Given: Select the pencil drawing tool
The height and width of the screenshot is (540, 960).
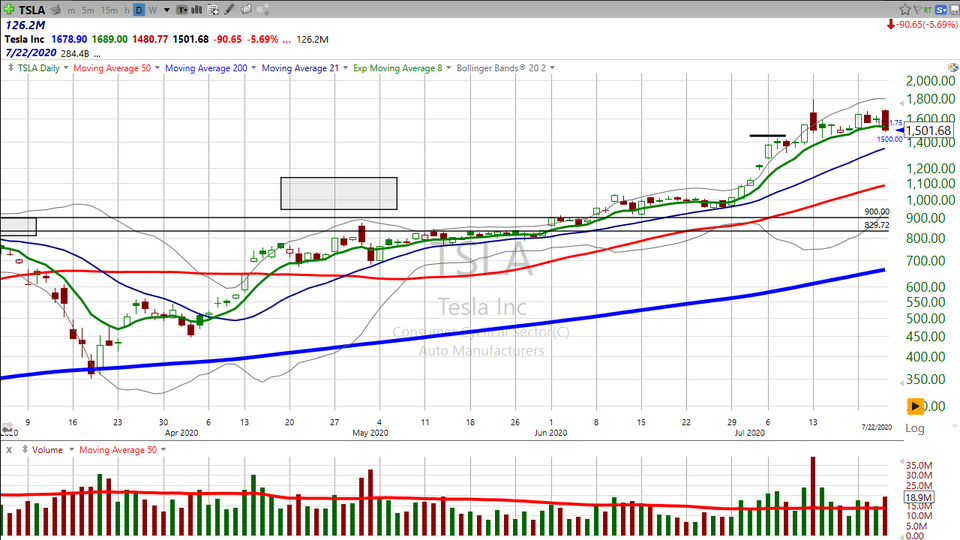Looking at the screenshot, I should point(229,10).
